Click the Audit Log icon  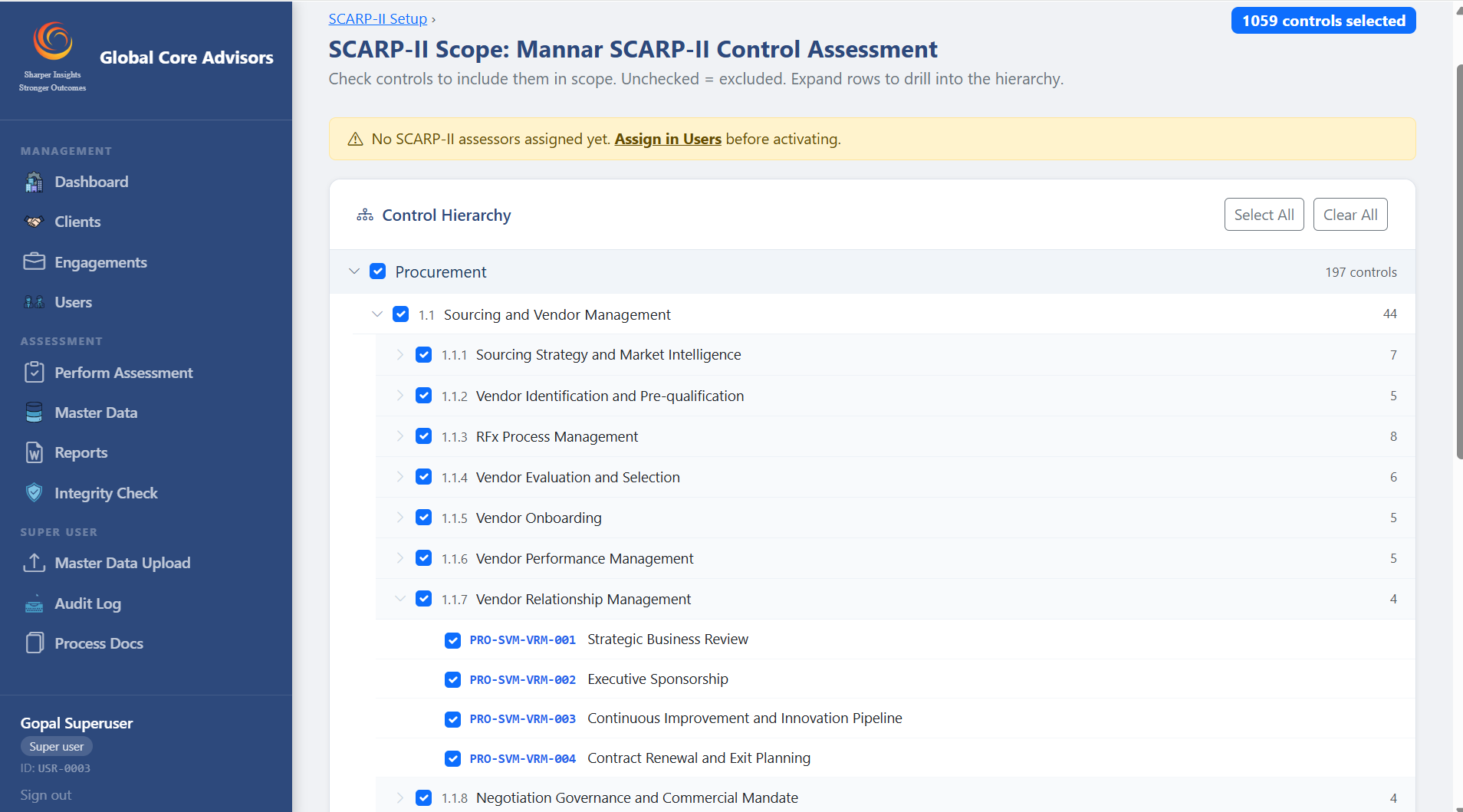[x=34, y=603]
